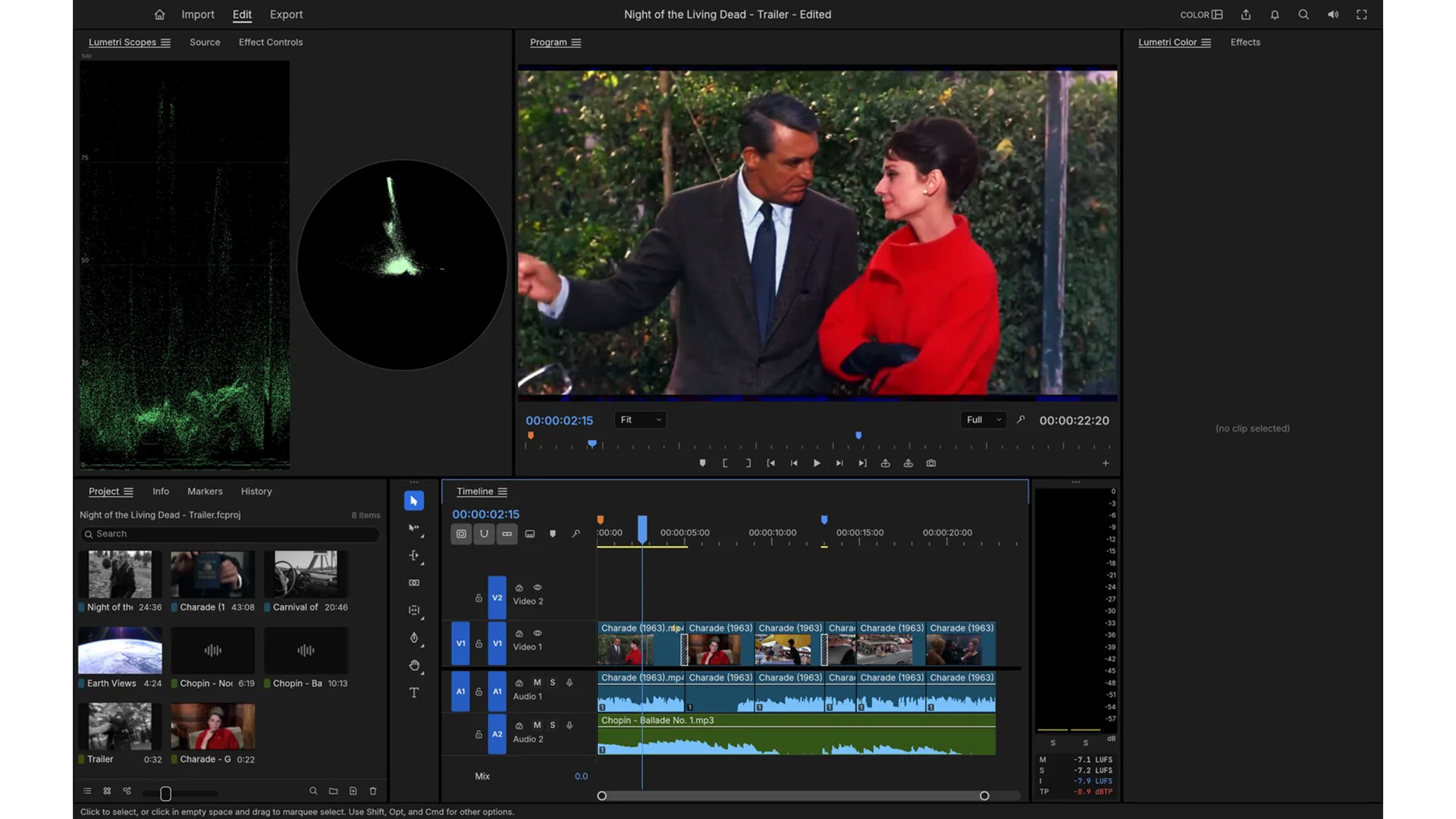Add a marker in the Program monitor

(702, 463)
